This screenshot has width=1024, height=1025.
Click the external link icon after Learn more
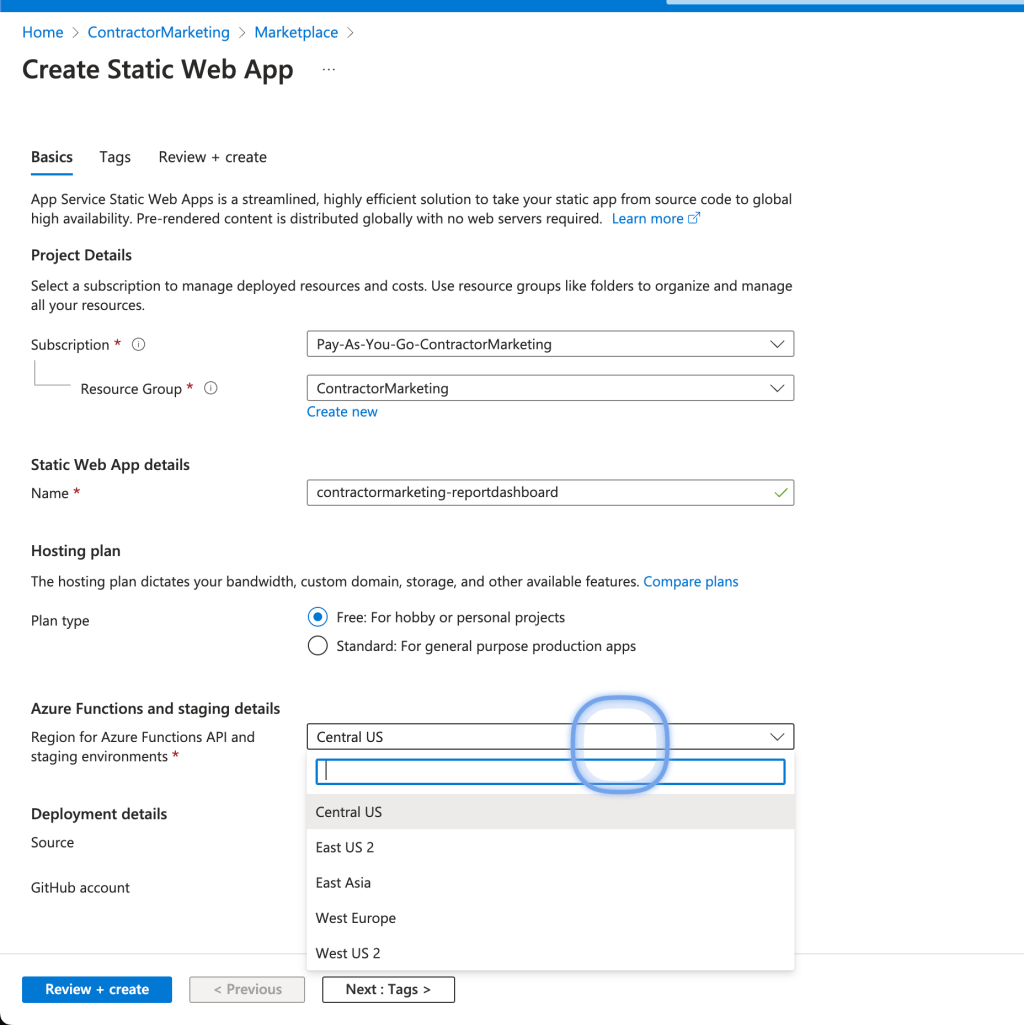tap(694, 218)
